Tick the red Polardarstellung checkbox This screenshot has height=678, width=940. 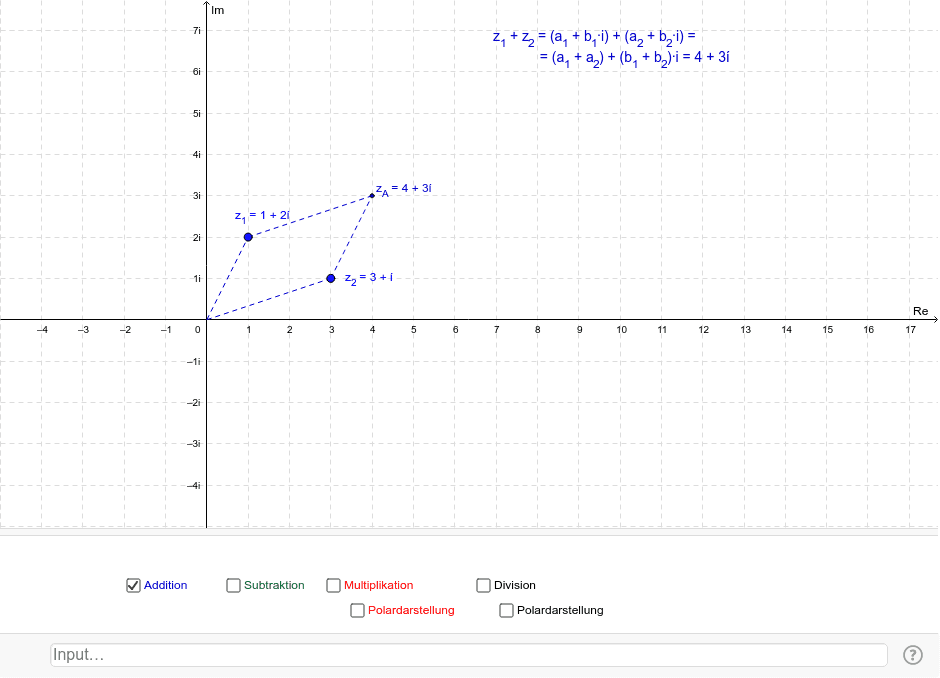[x=357, y=610]
